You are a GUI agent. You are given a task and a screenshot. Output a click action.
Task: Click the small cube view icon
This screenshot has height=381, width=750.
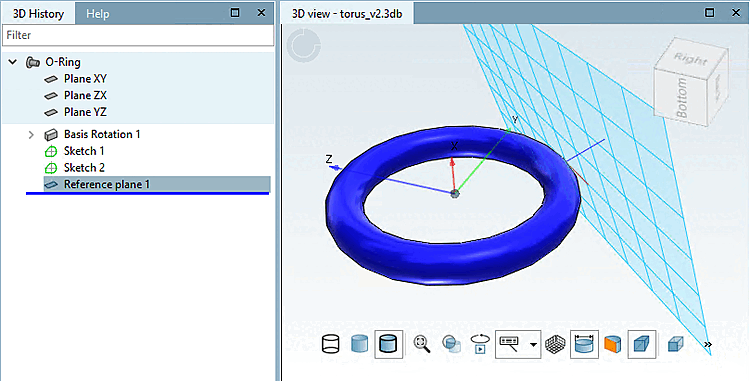click(675, 344)
